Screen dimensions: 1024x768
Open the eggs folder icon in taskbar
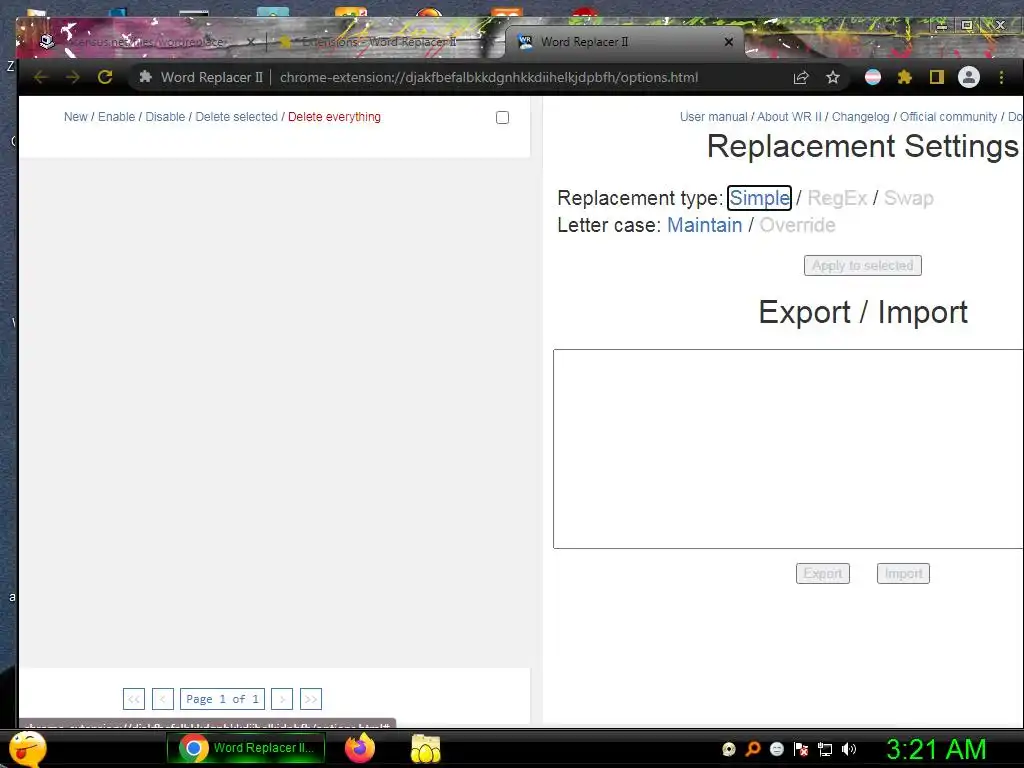425,748
